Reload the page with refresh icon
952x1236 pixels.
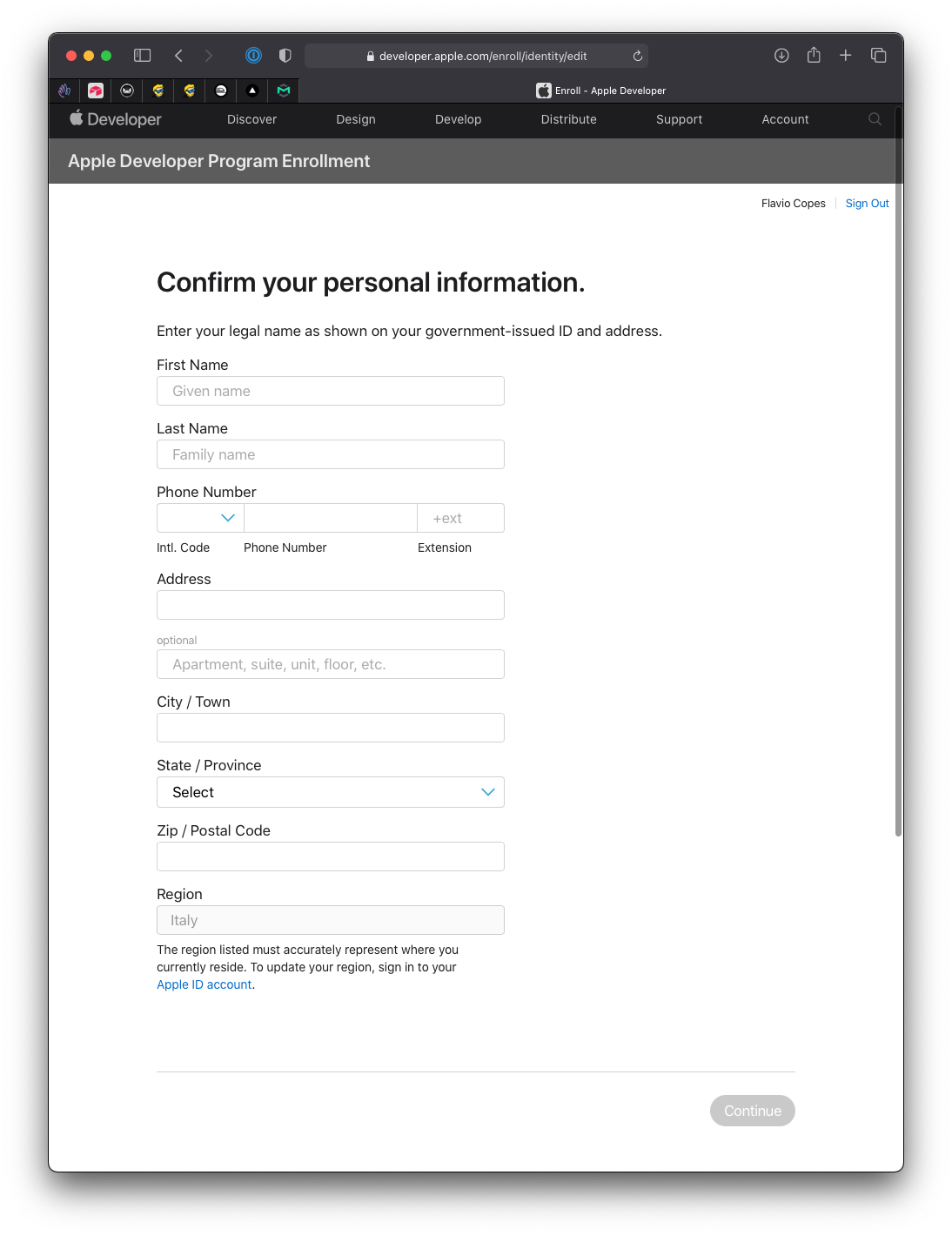click(638, 57)
